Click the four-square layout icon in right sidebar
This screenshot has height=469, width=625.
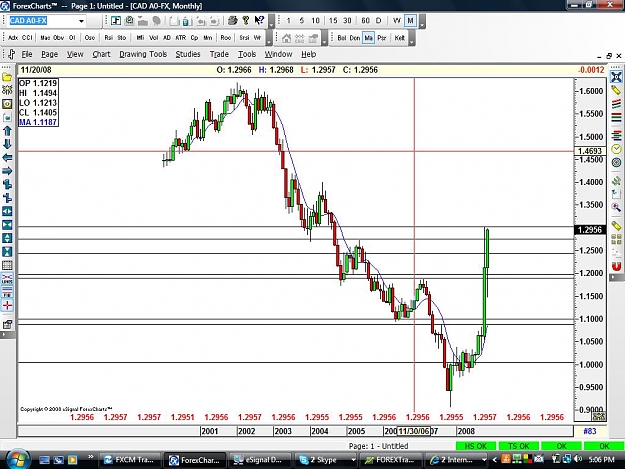coord(616,239)
